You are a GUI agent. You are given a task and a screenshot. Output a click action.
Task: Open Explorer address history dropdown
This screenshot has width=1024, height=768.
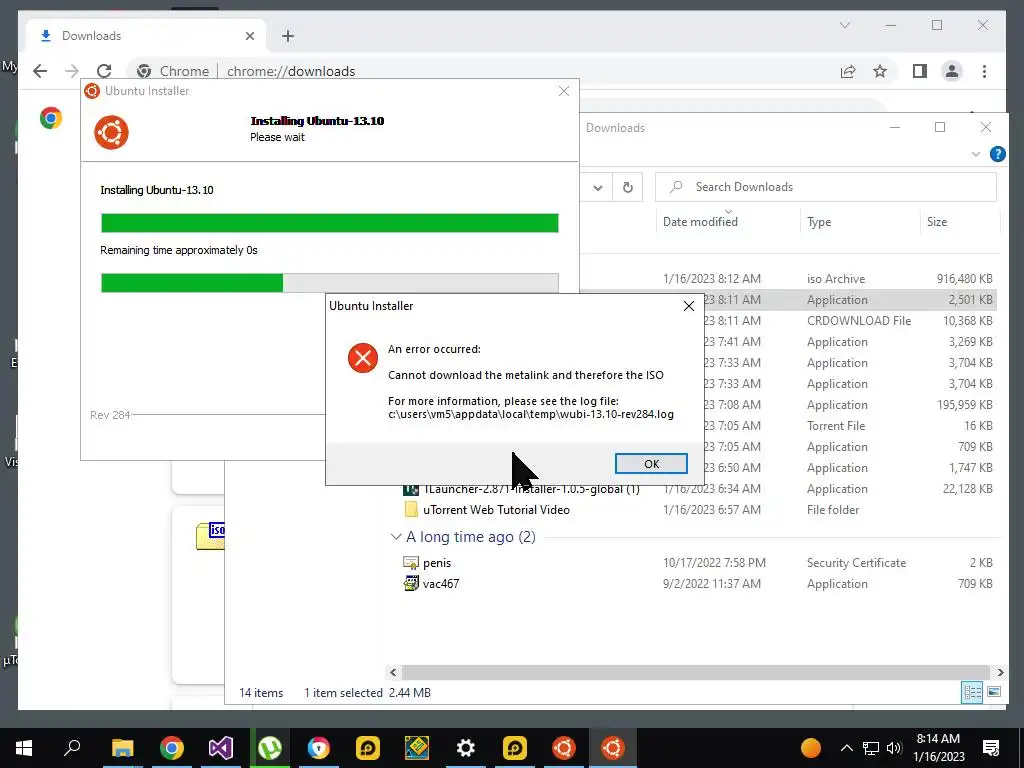tap(598, 187)
